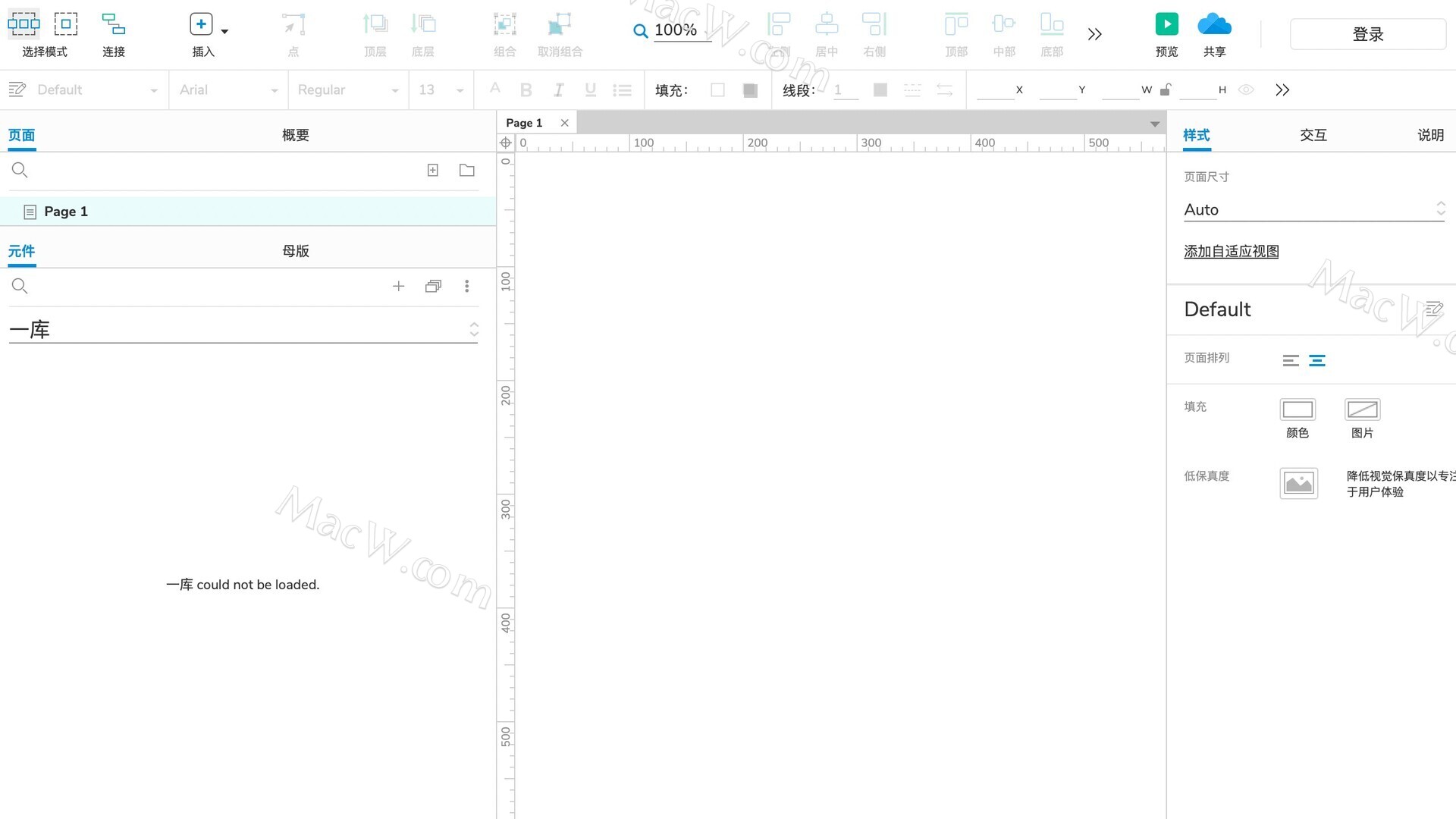Click the add page icon
This screenshot has width=1456, height=819.
433,171
